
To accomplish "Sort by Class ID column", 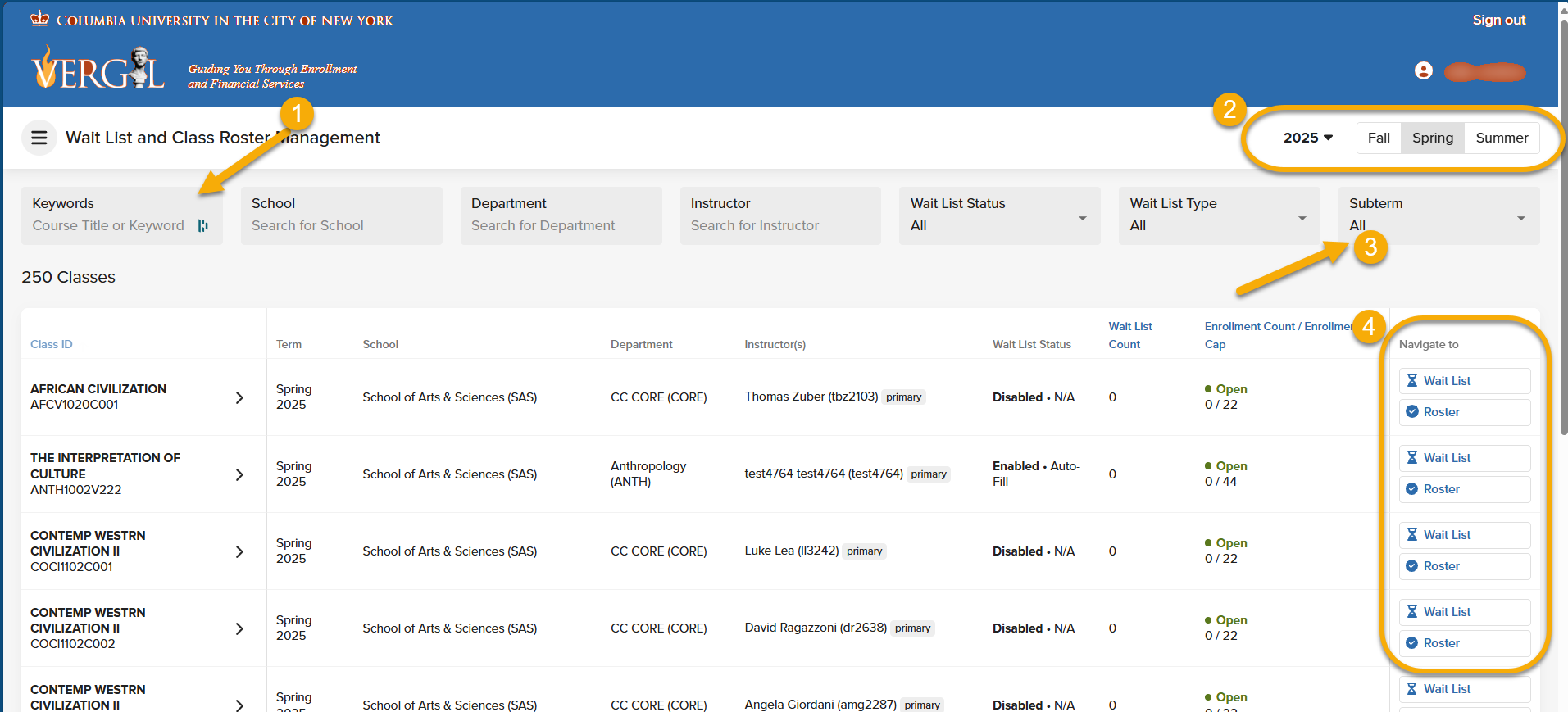I will [52, 344].
